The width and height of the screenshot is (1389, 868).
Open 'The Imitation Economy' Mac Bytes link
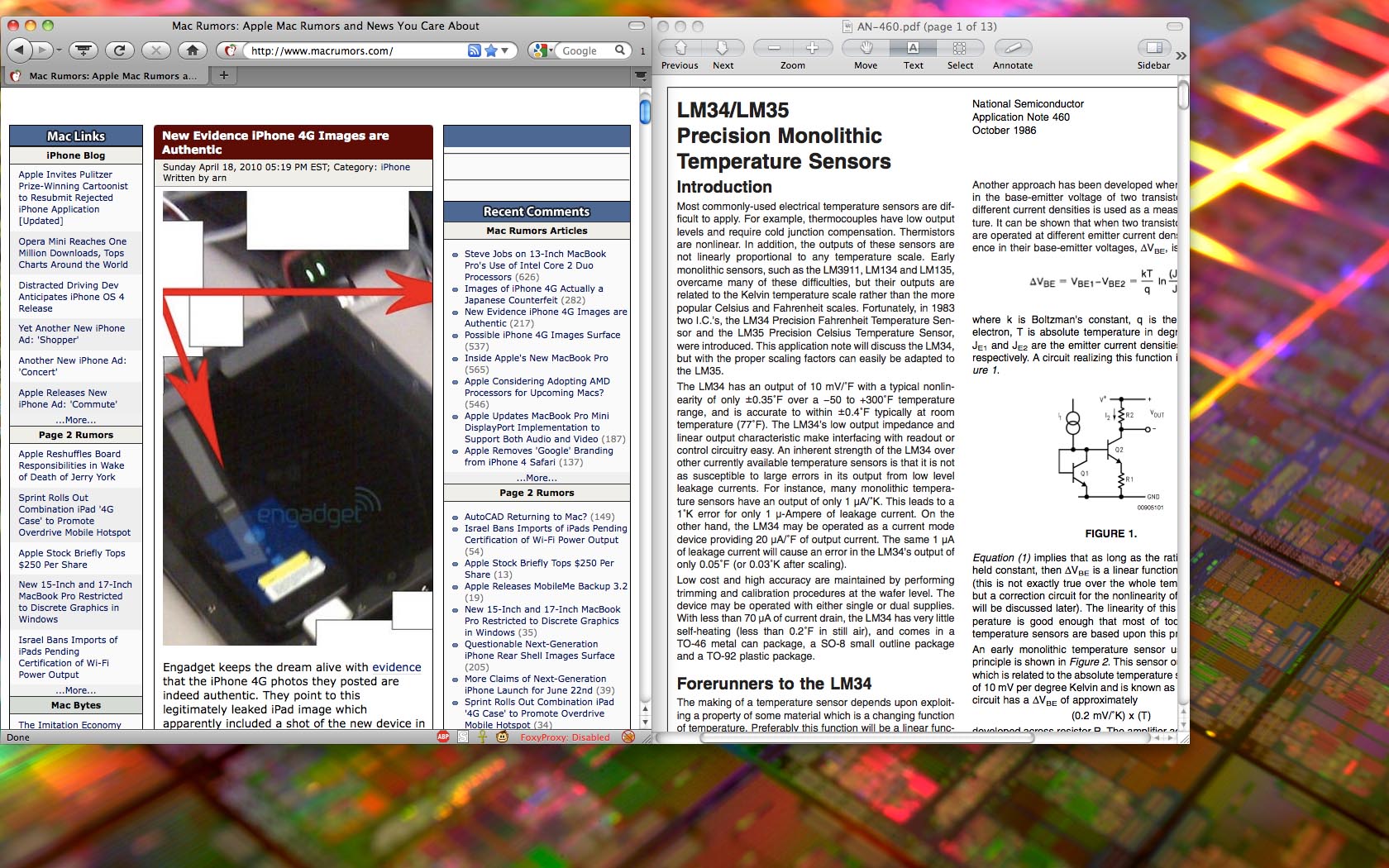69,725
